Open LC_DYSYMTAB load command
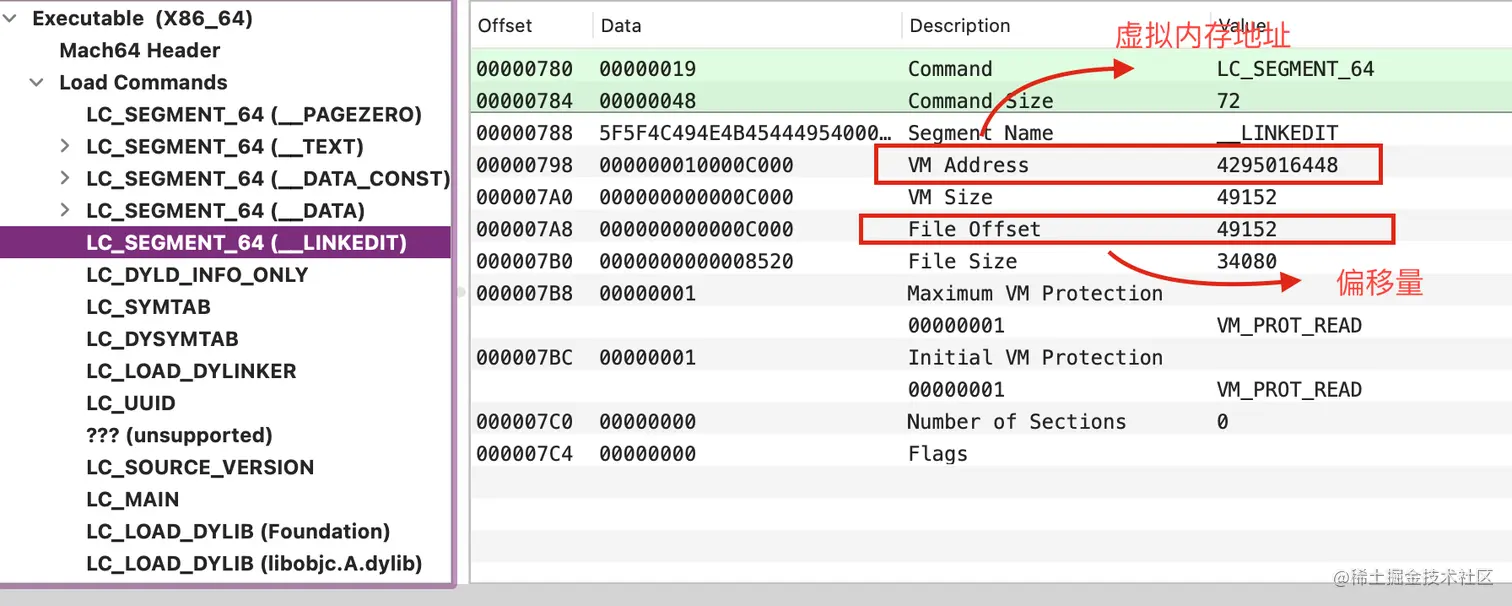This screenshot has width=1512, height=606. point(162,338)
